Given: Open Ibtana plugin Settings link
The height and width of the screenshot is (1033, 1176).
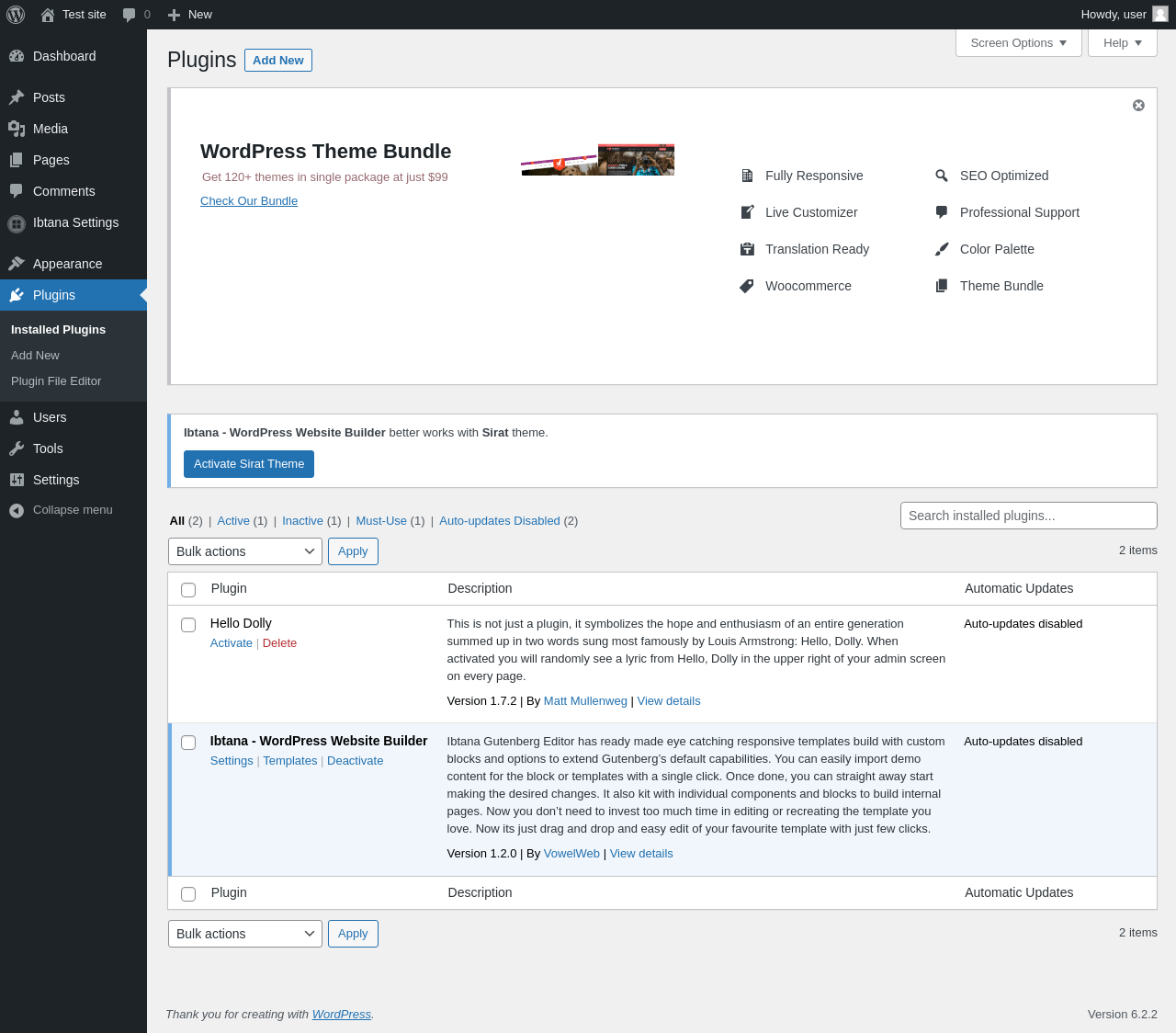Looking at the screenshot, I should pyautogui.click(x=232, y=761).
